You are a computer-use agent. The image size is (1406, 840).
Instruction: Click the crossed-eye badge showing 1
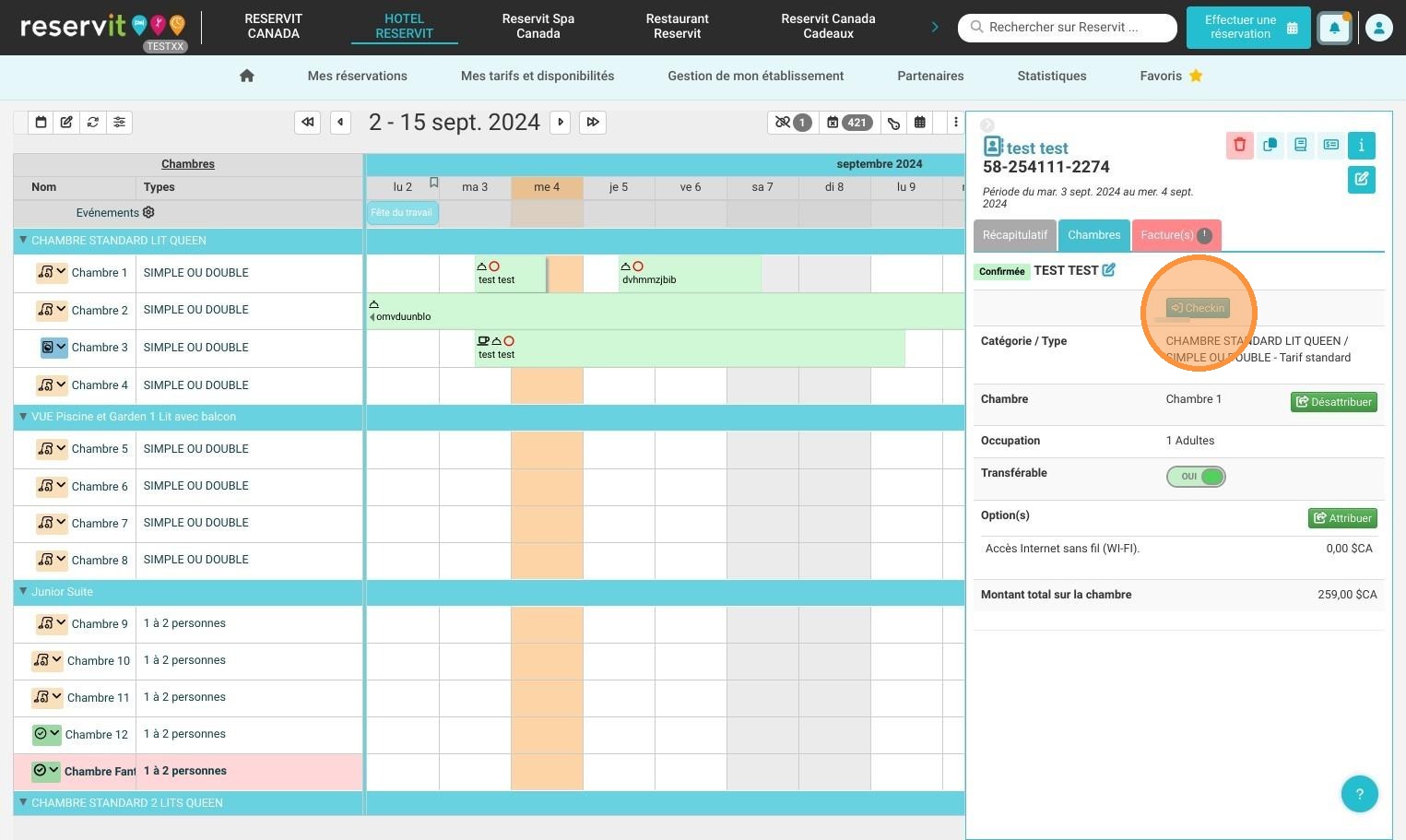pyautogui.click(x=792, y=122)
